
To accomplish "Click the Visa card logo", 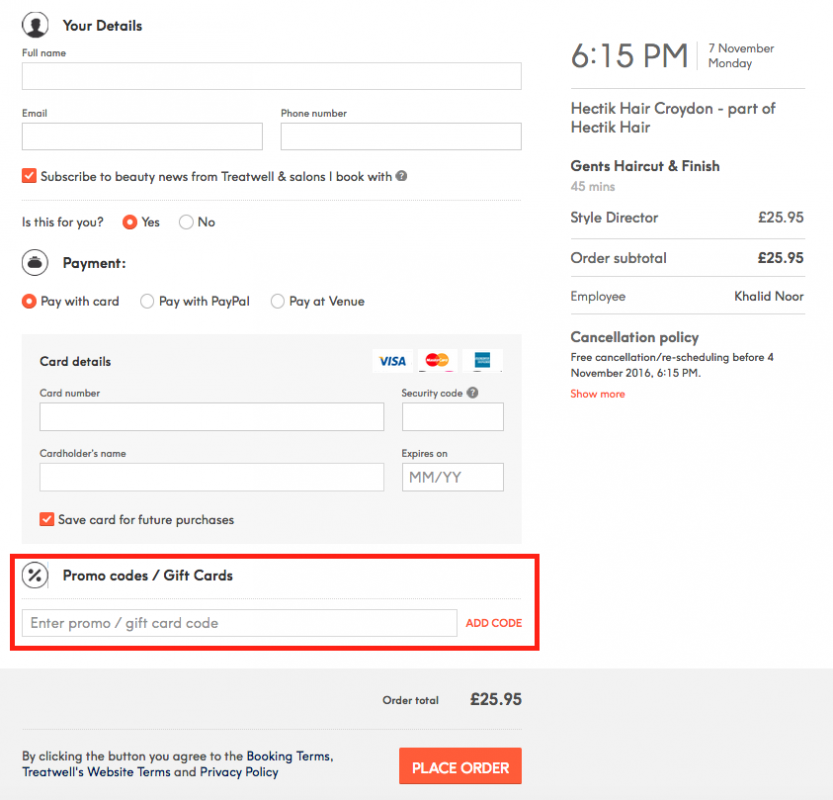I will pyautogui.click(x=393, y=361).
